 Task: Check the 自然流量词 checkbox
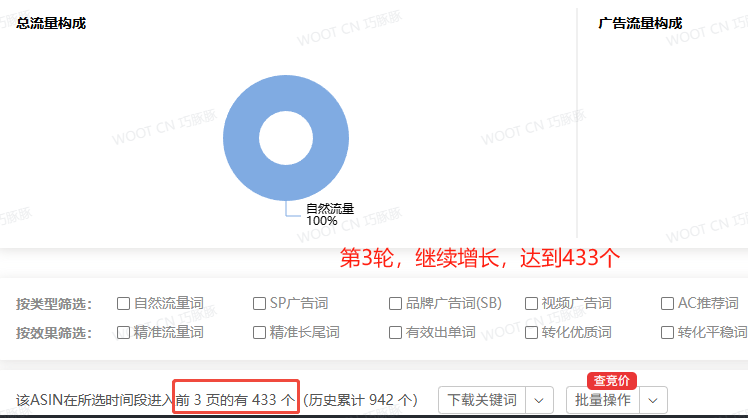(x=124, y=303)
